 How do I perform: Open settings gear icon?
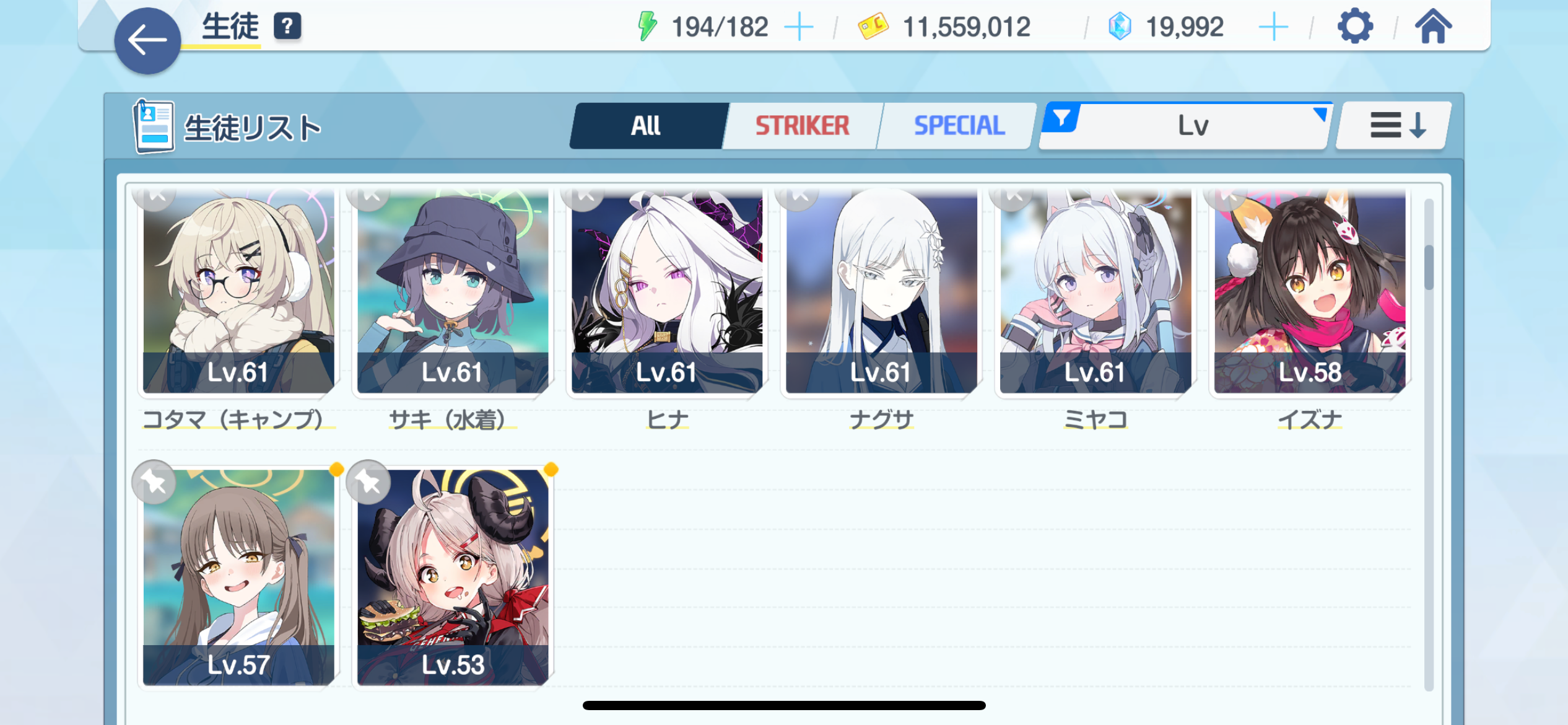(x=1355, y=27)
